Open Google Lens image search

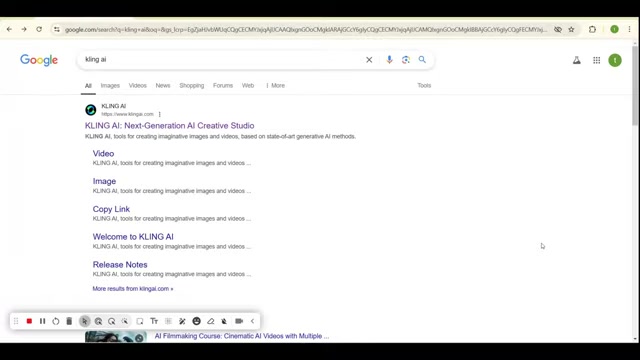[406, 60]
